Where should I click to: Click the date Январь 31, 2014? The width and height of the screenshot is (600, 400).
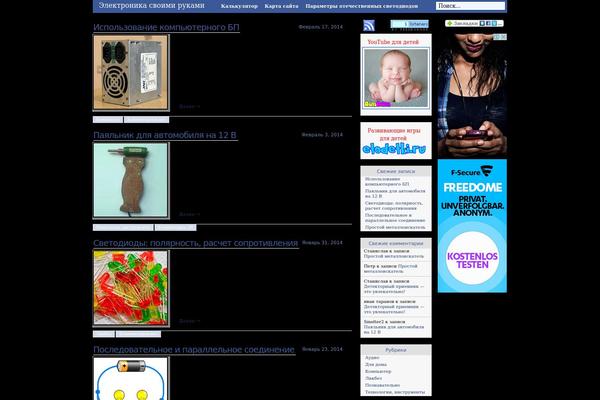pyautogui.click(x=322, y=243)
